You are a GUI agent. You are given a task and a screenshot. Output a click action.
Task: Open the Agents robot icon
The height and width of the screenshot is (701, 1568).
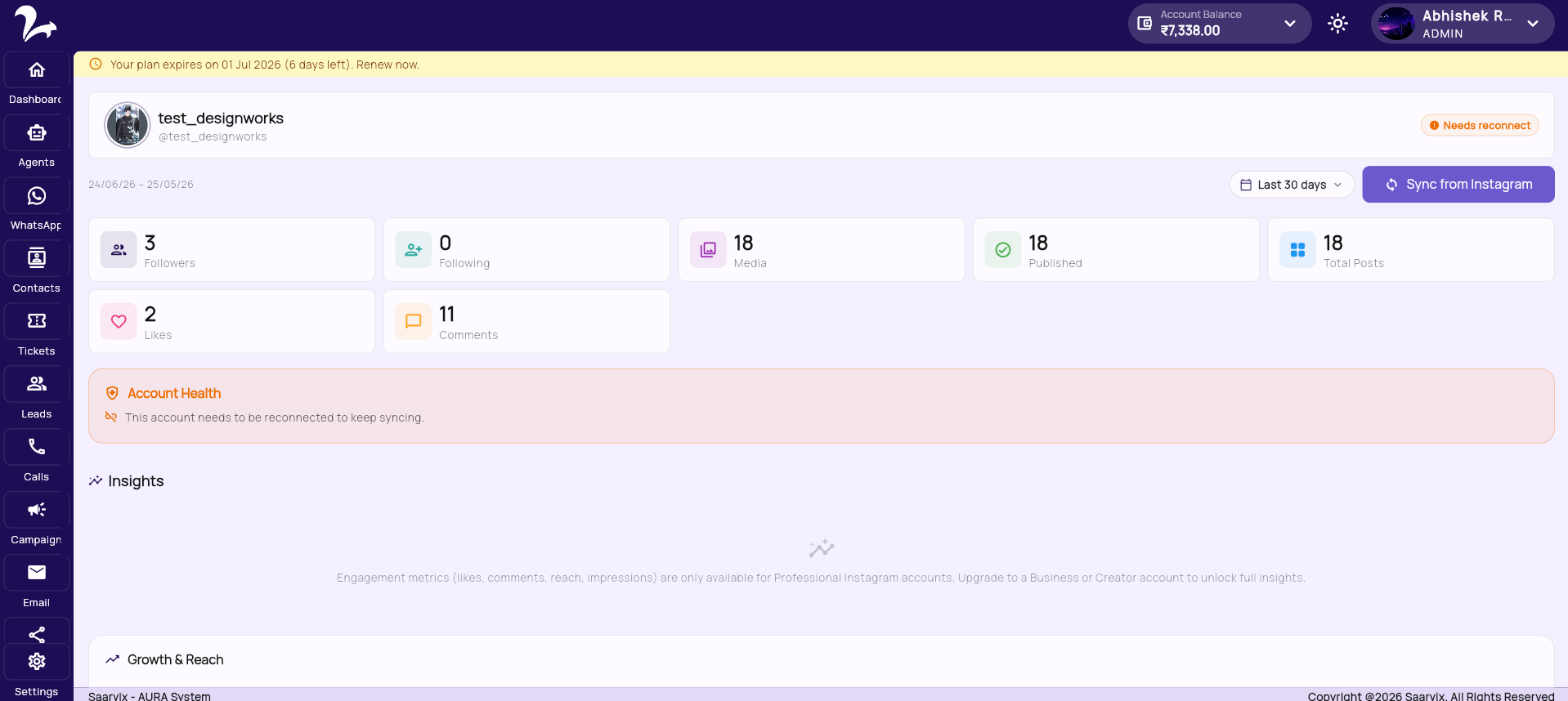[37, 133]
